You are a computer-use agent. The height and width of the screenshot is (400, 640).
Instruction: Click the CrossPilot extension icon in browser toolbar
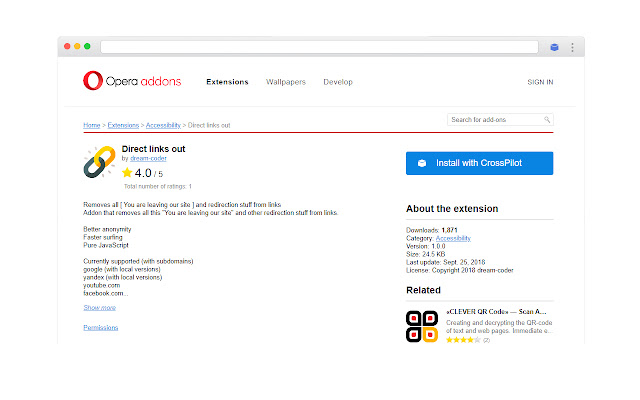pyautogui.click(x=554, y=47)
